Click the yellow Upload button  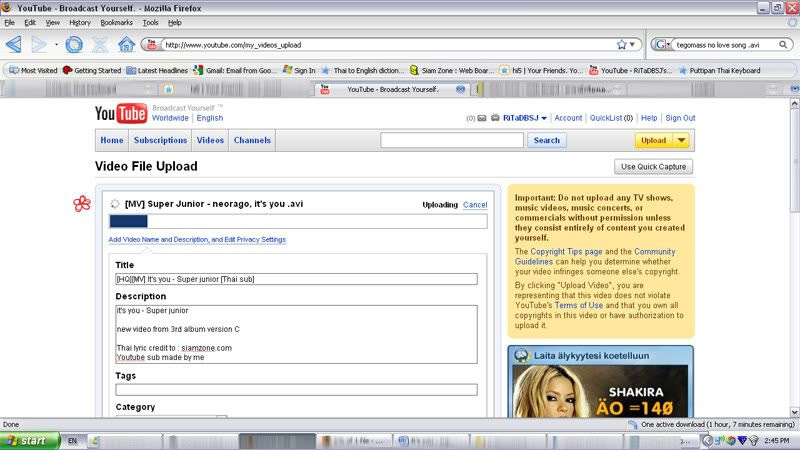point(654,140)
